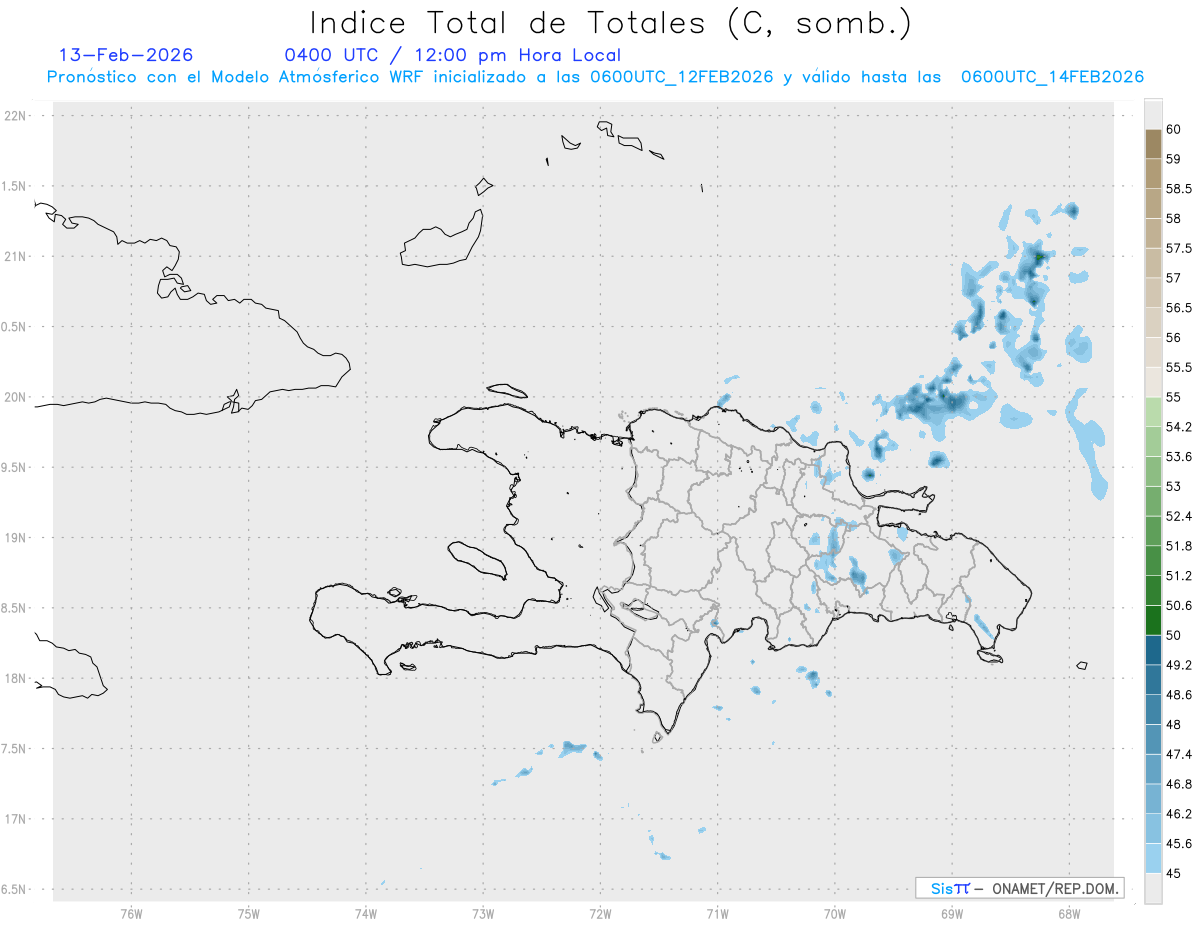Click the lightest blue swatch between 45 and 45.6

1153,858
